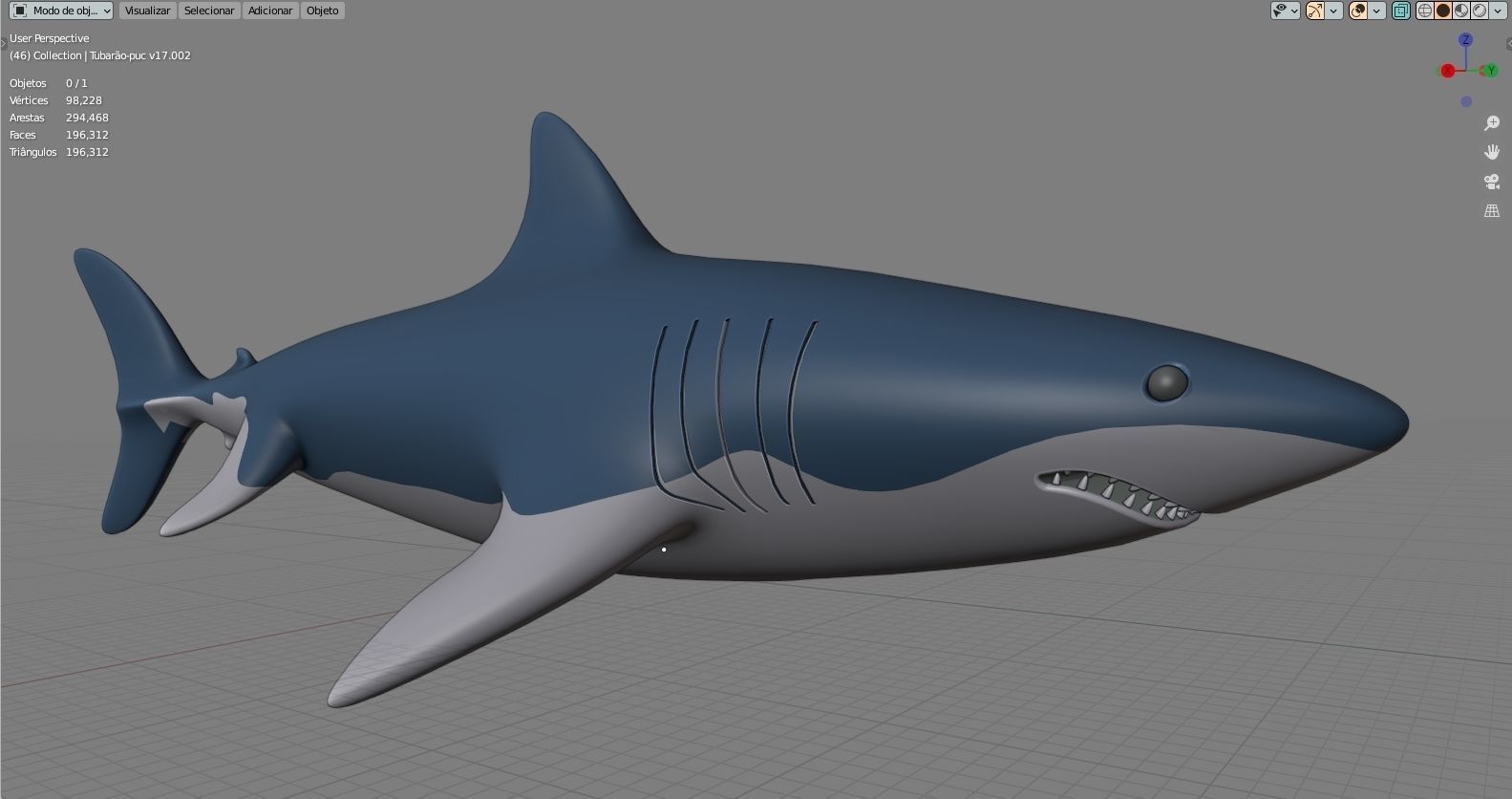Switch to material preview shading

[1461, 11]
